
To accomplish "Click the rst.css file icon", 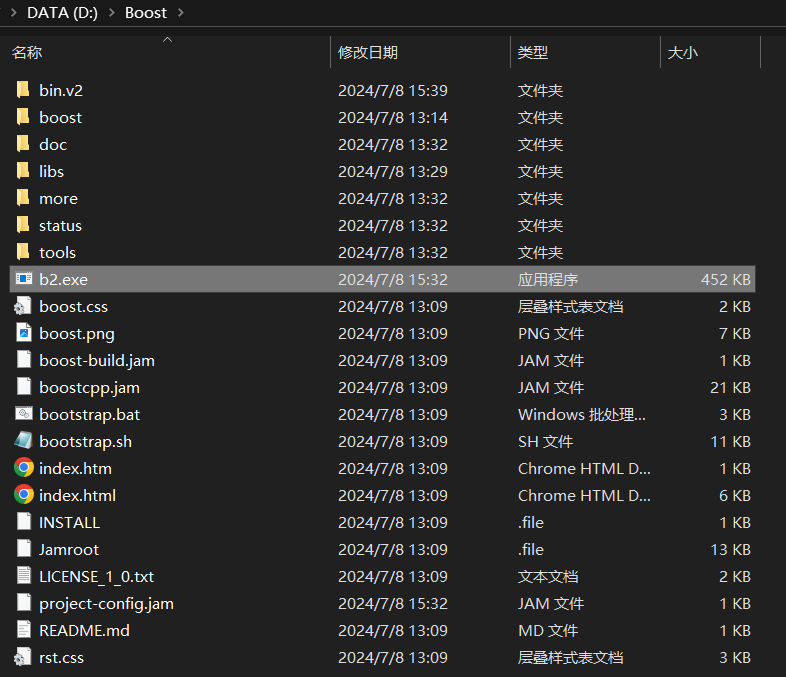I will point(23,657).
